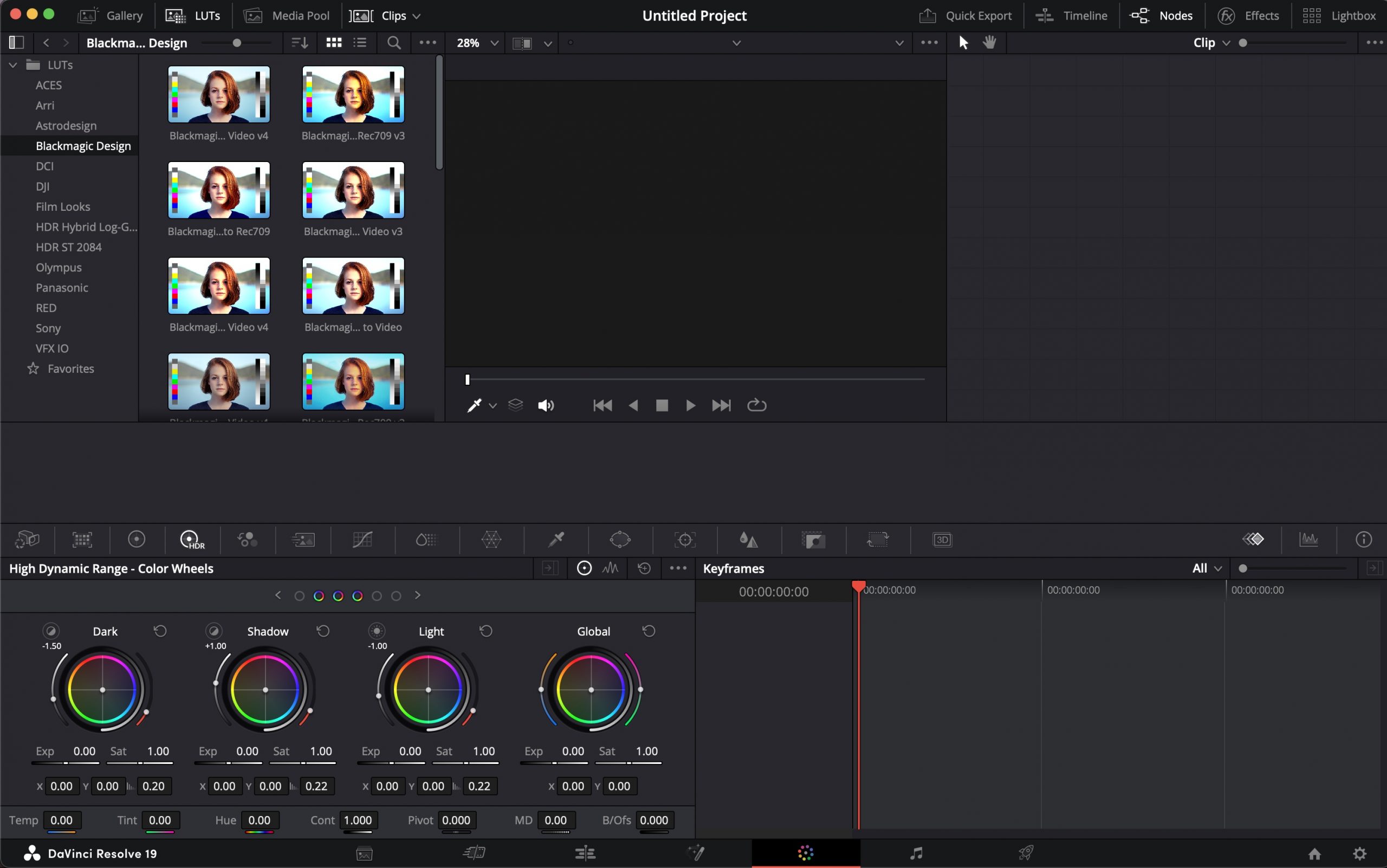Collapse the LUTs folder tree
1387x868 pixels.
click(x=12, y=65)
